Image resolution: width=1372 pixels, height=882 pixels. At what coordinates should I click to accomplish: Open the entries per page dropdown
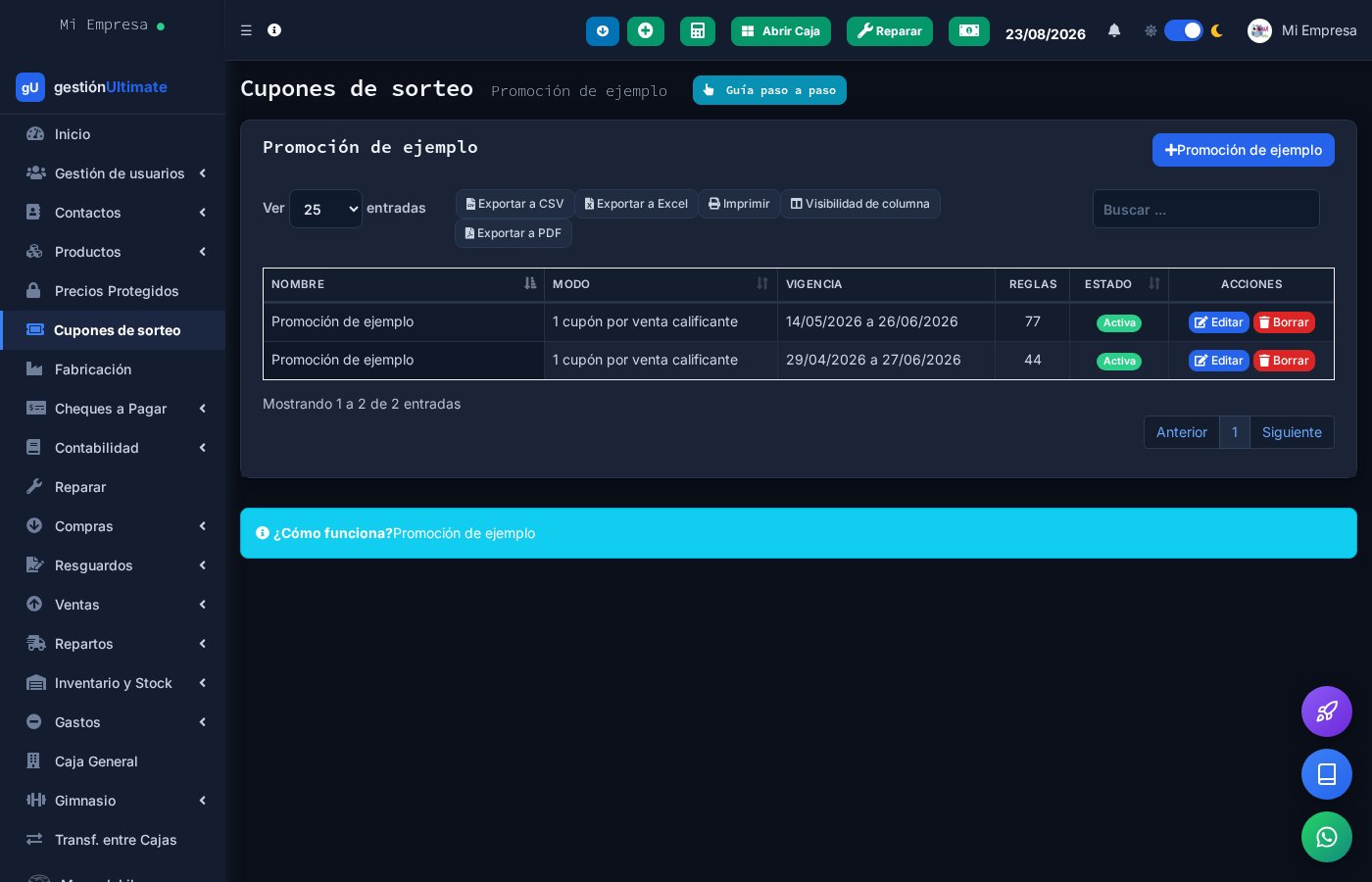pos(325,209)
